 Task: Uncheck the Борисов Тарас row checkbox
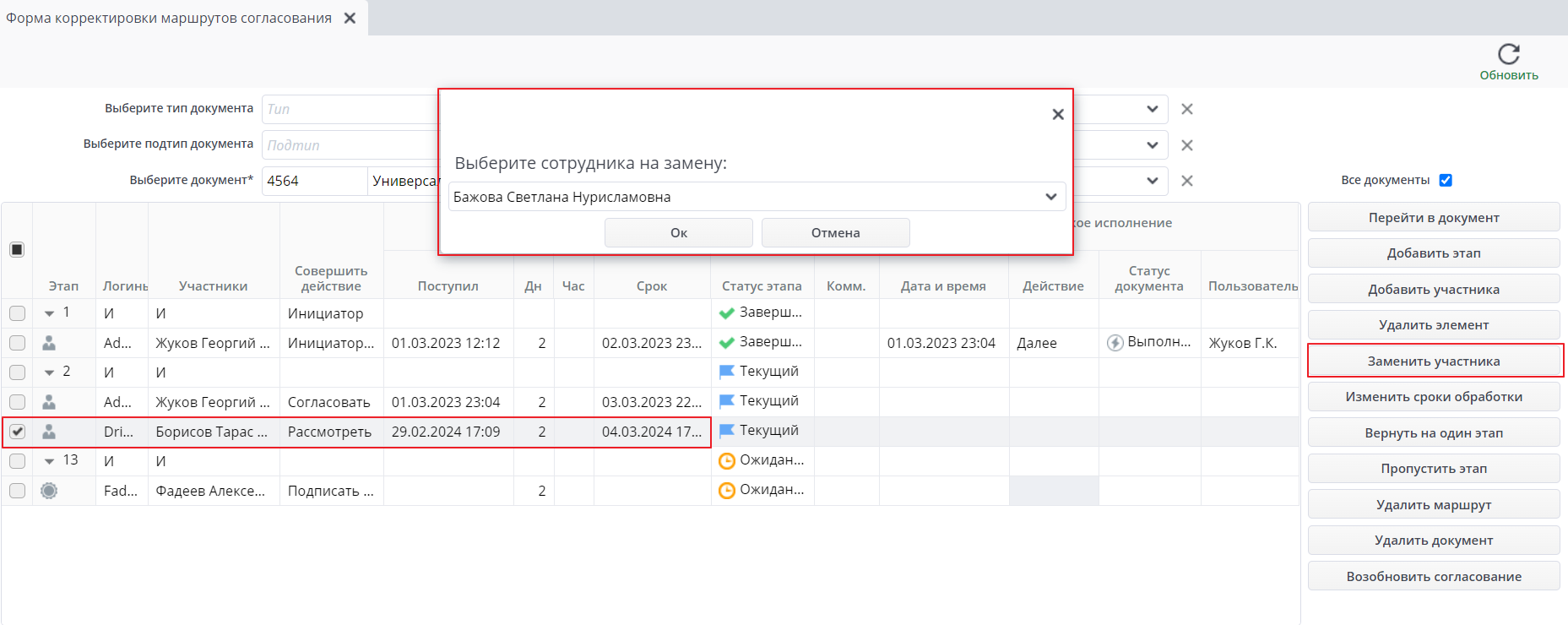click(x=17, y=432)
